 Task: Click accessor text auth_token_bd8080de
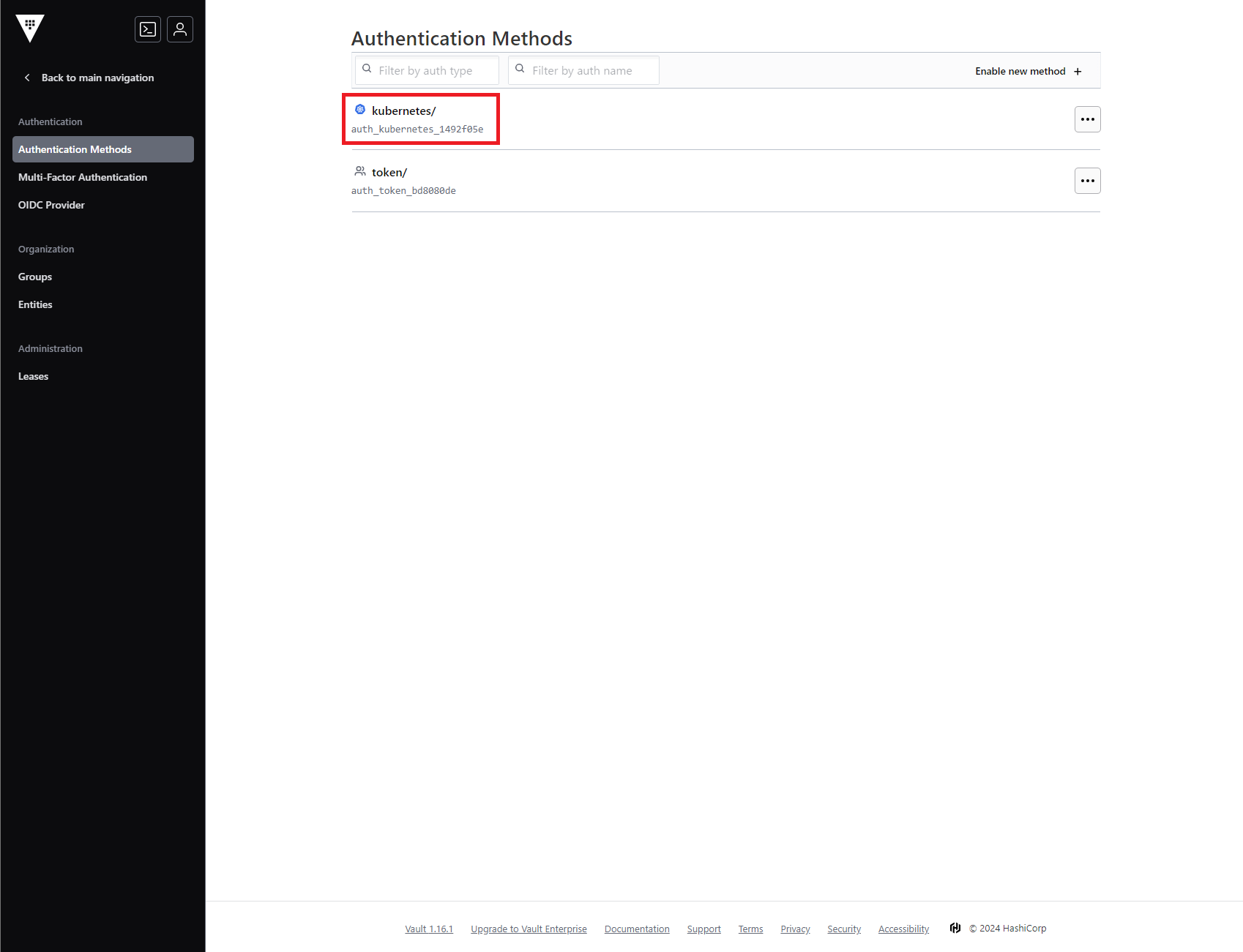point(403,190)
